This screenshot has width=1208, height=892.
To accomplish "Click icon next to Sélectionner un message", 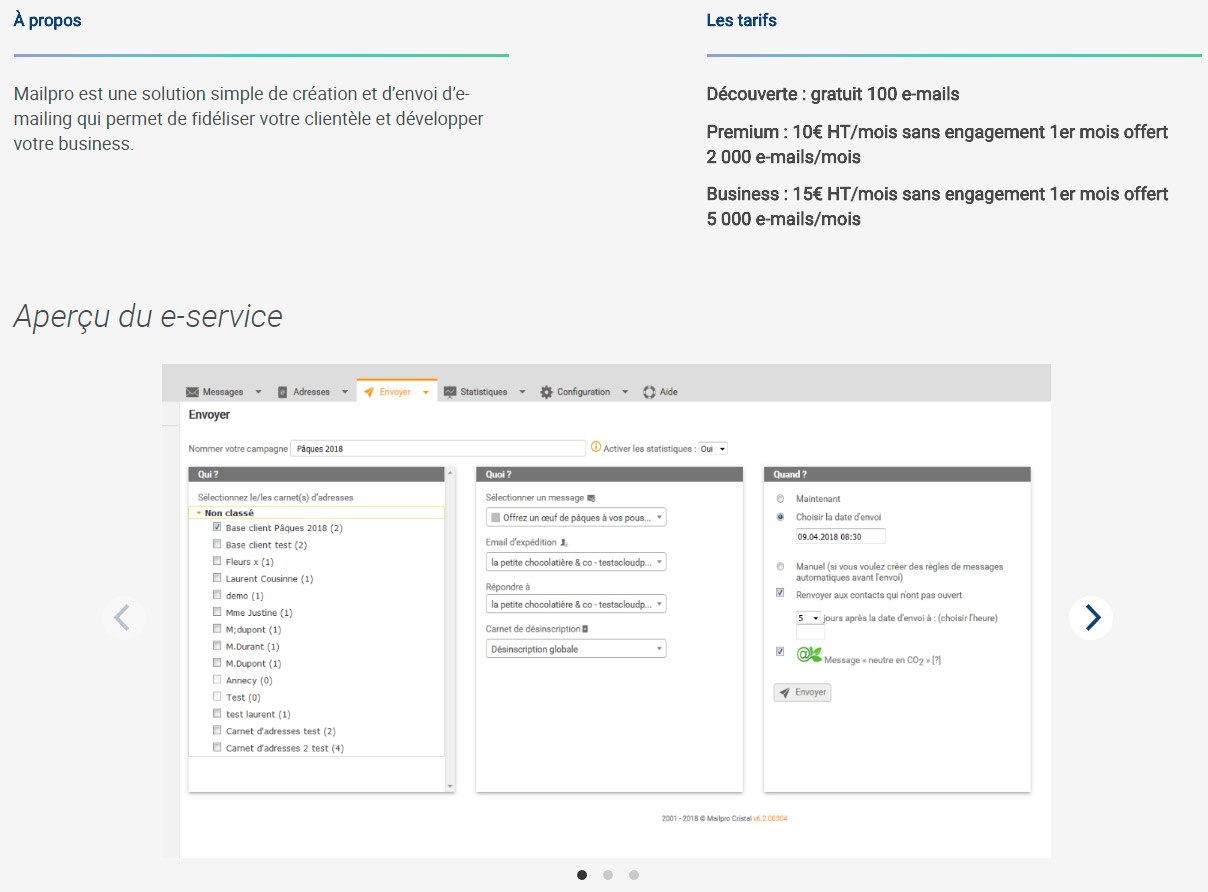I will (x=591, y=497).
